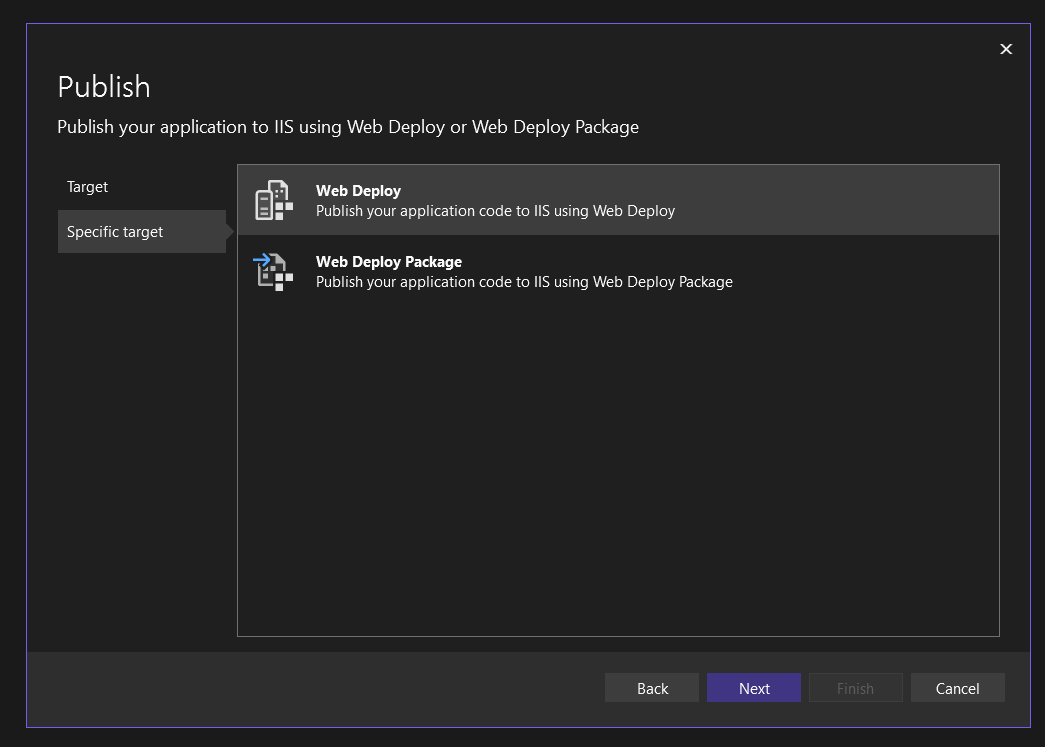Click the Publish heading
Viewport: 1045px width, 747px height.
[104, 87]
